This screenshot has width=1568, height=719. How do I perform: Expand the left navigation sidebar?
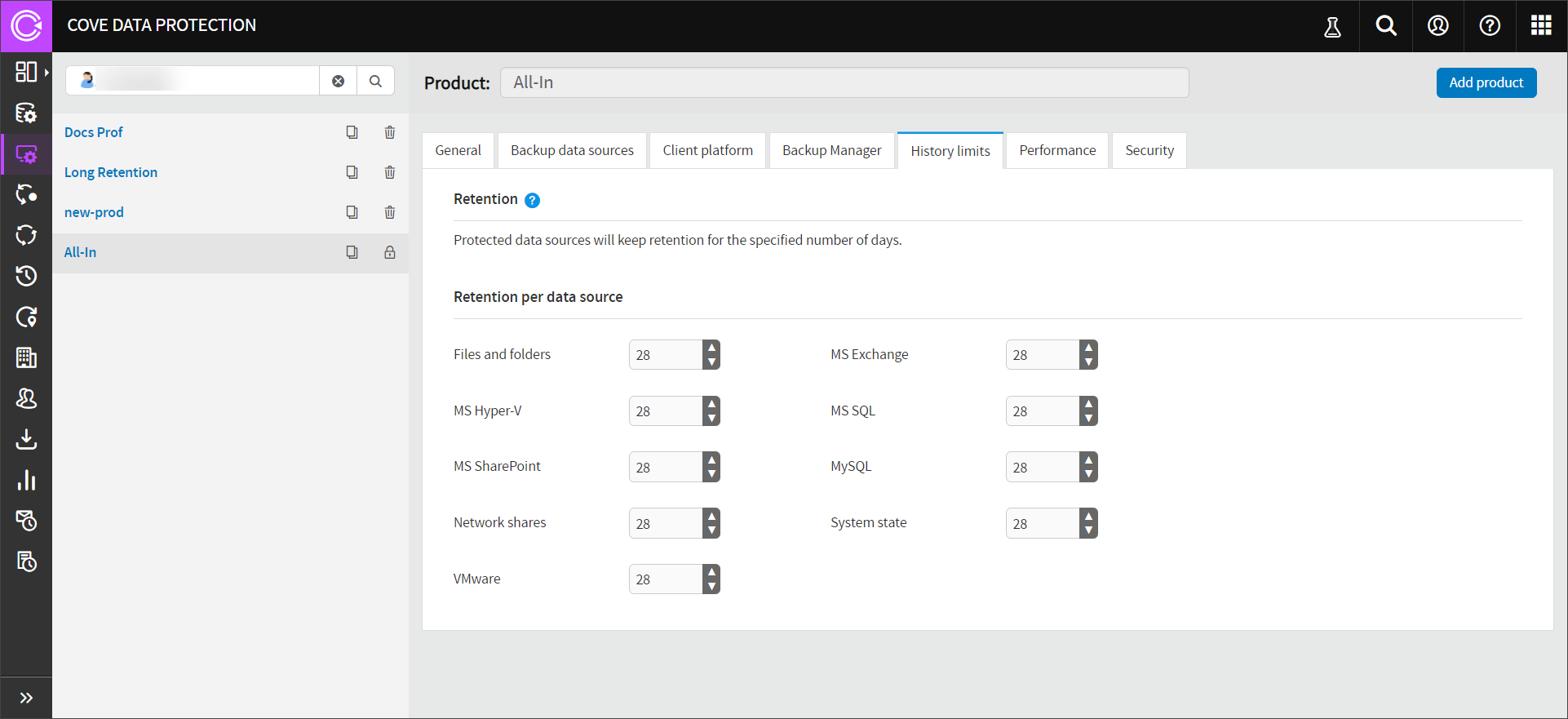(26, 698)
